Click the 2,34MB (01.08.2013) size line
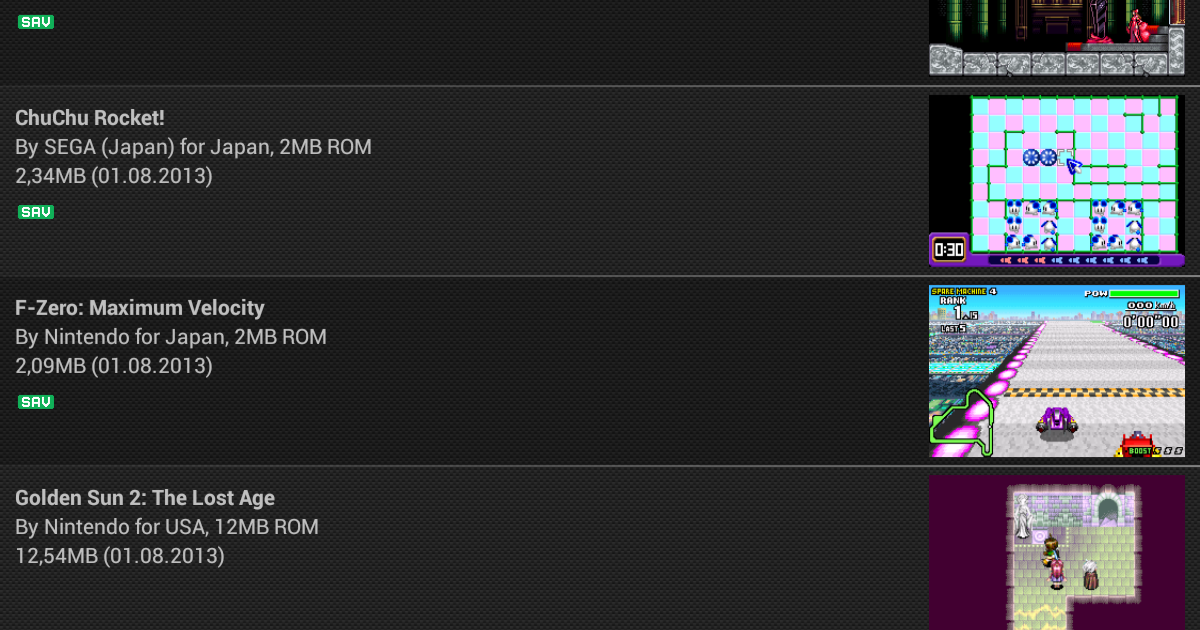The image size is (1200, 630). click(x=114, y=176)
